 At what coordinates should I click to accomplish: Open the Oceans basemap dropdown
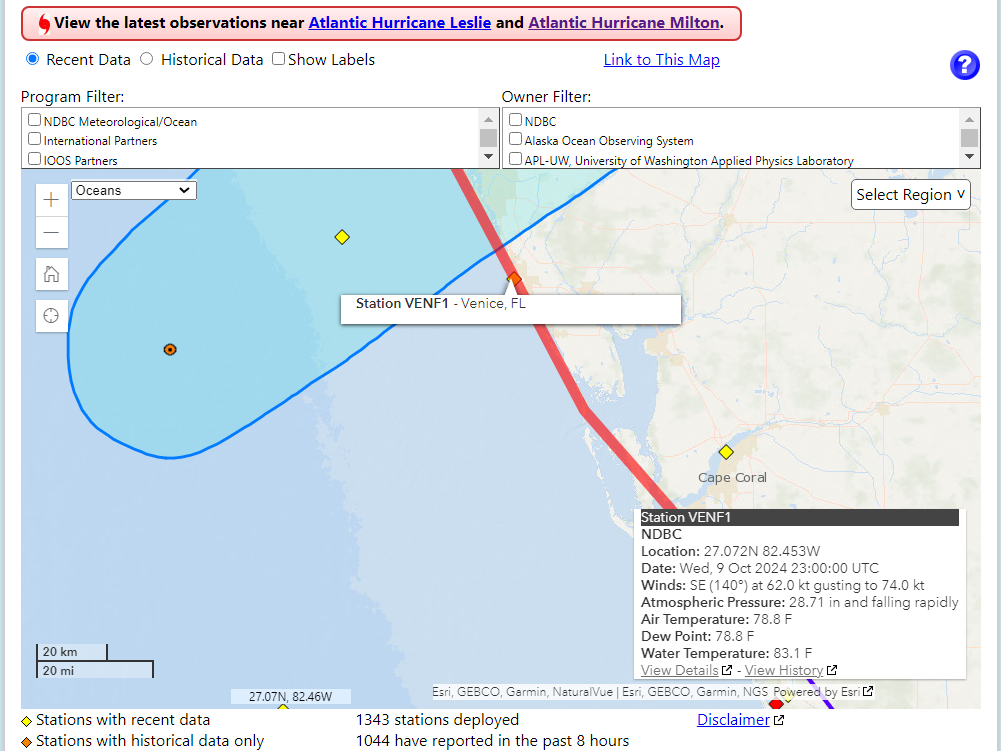point(133,190)
